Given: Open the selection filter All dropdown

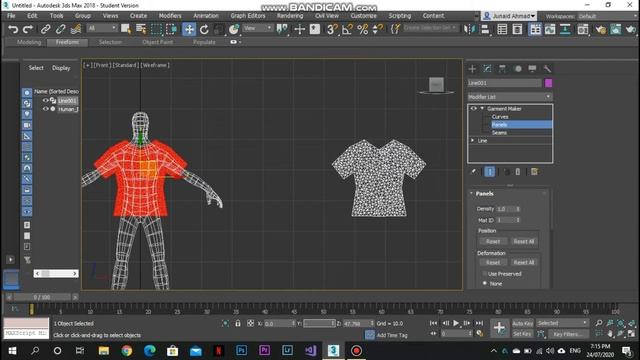Looking at the screenshot, I should tap(102, 28).
